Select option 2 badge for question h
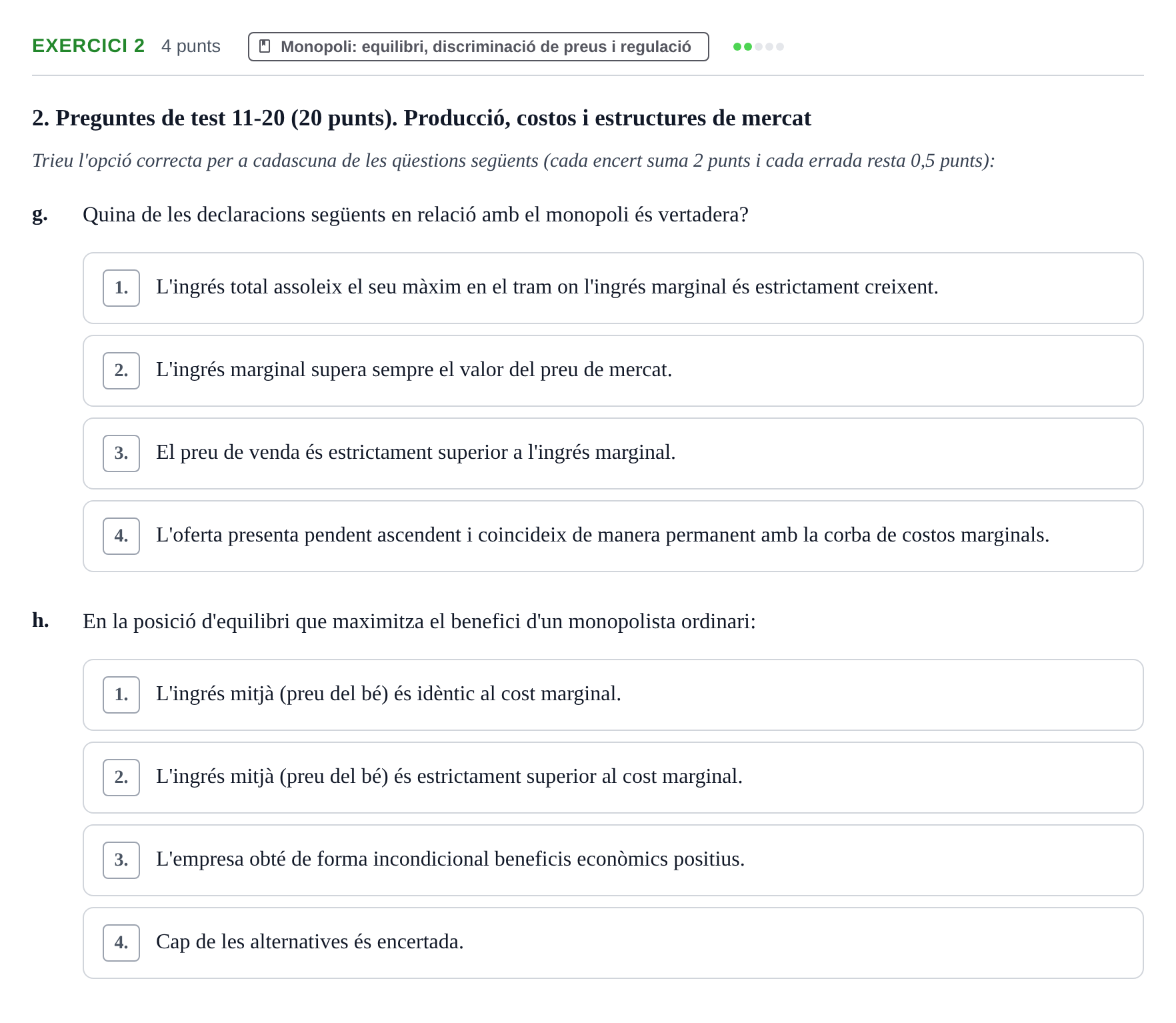 (121, 778)
